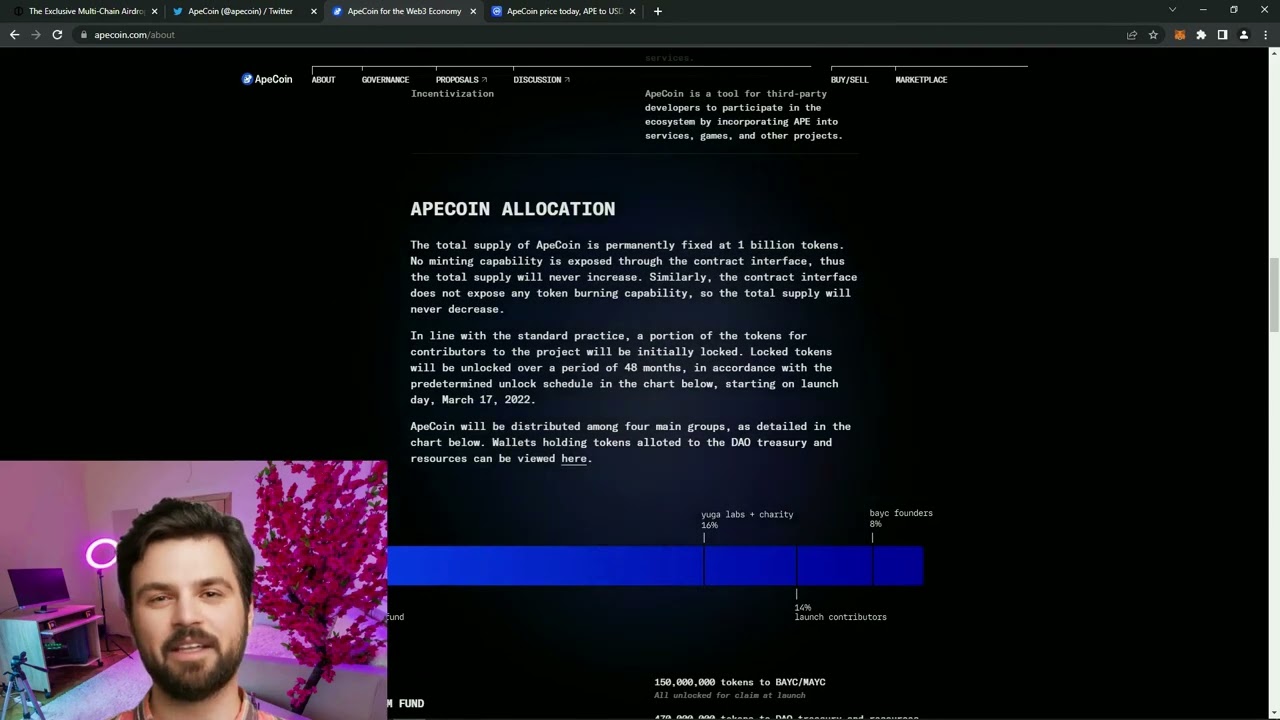Click yuga labs + charity bar segment
Viewport: 1280px width, 720px height.
click(x=750, y=565)
